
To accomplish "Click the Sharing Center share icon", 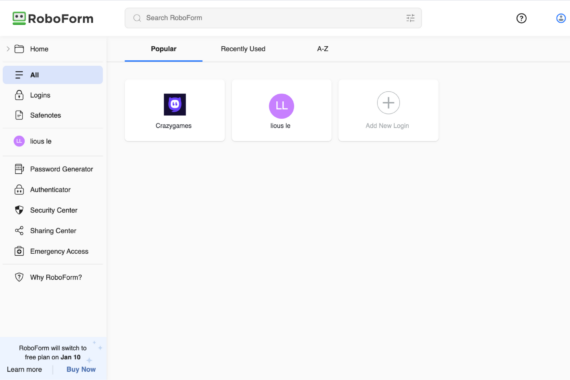I will pos(19,231).
